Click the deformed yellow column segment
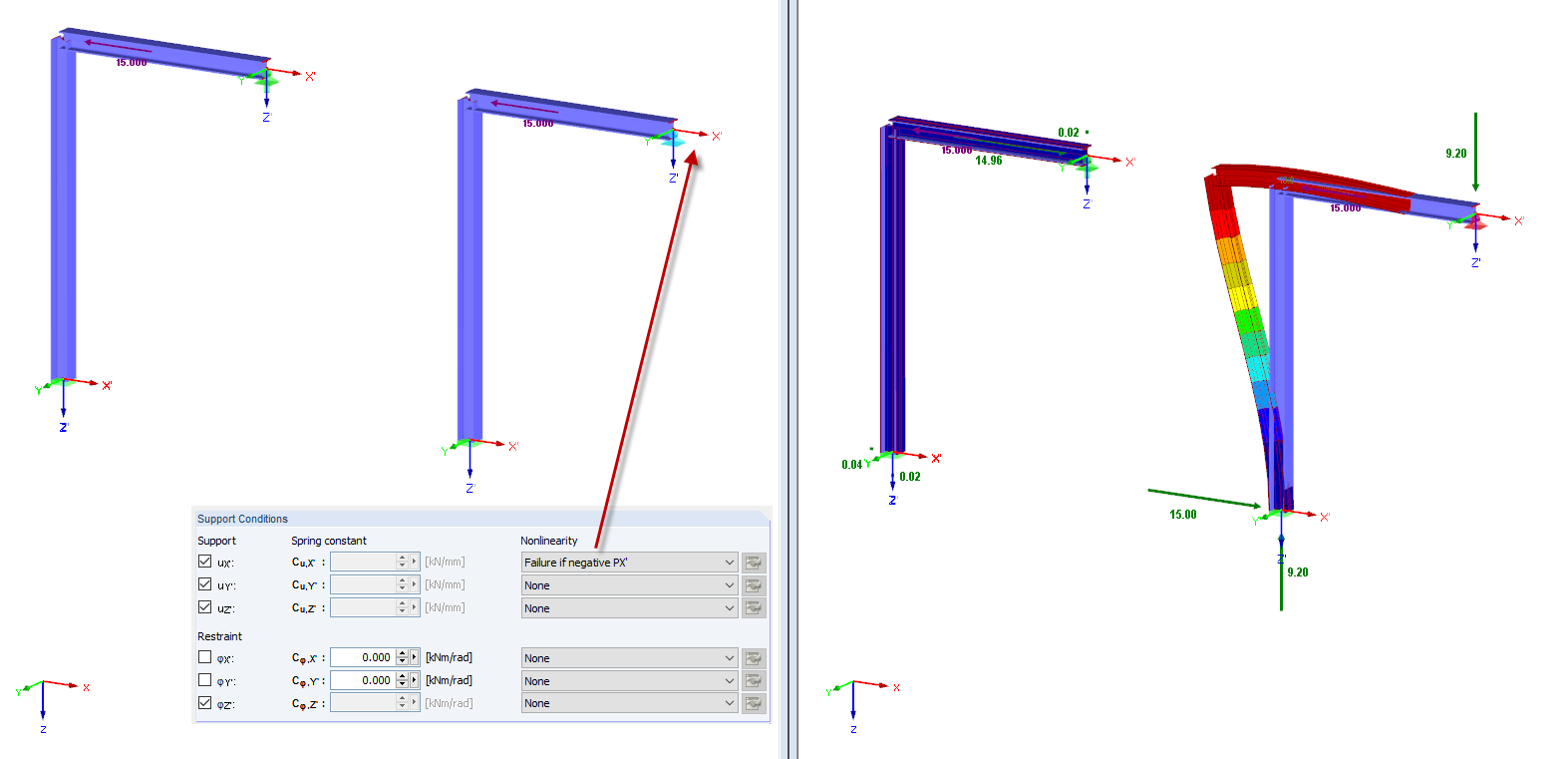The height and width of the screenshot is (759, 1568). tap(1242, 298)
